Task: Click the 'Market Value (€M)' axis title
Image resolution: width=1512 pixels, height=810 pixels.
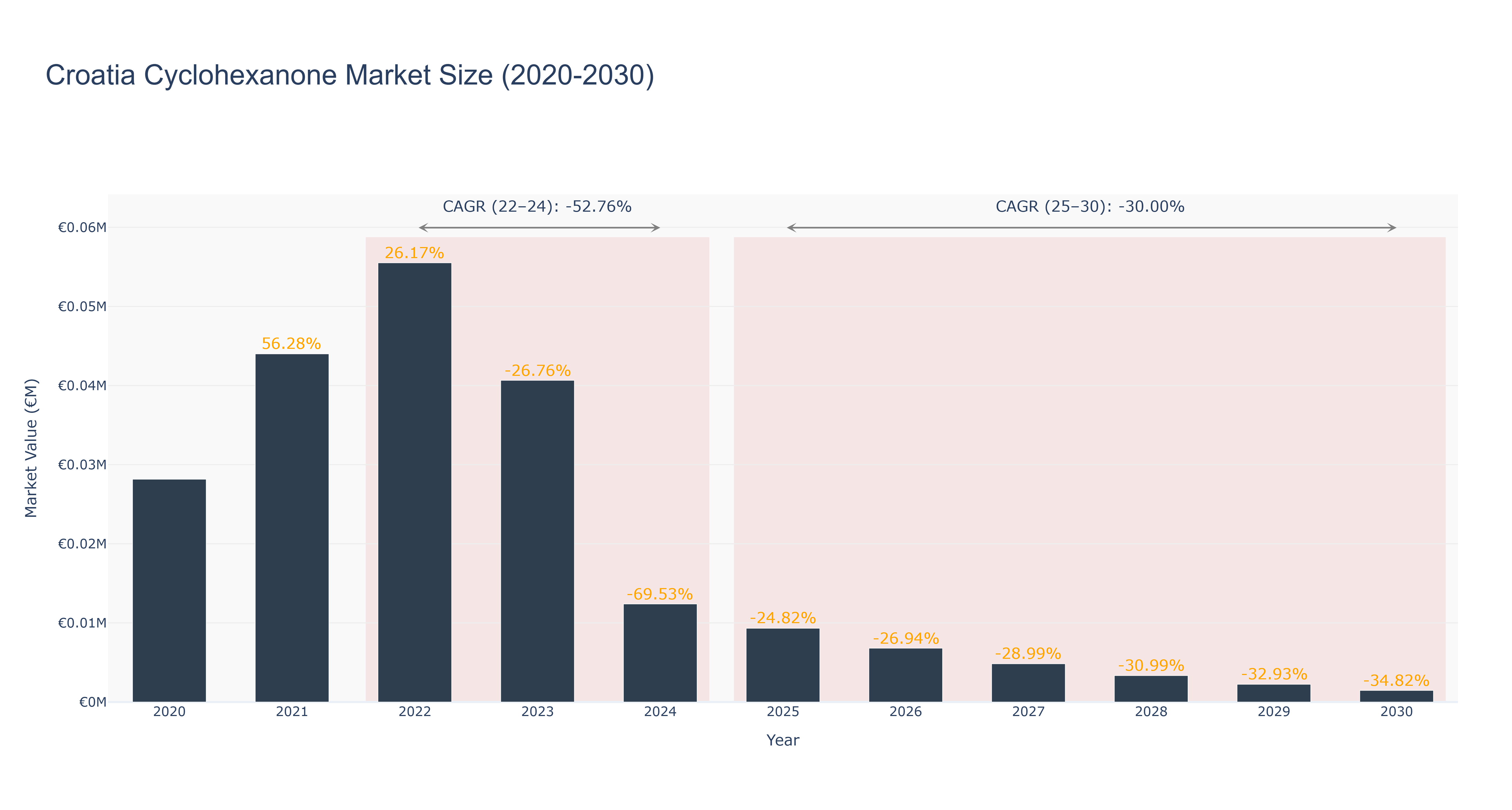Action: (x=31, y=448)
